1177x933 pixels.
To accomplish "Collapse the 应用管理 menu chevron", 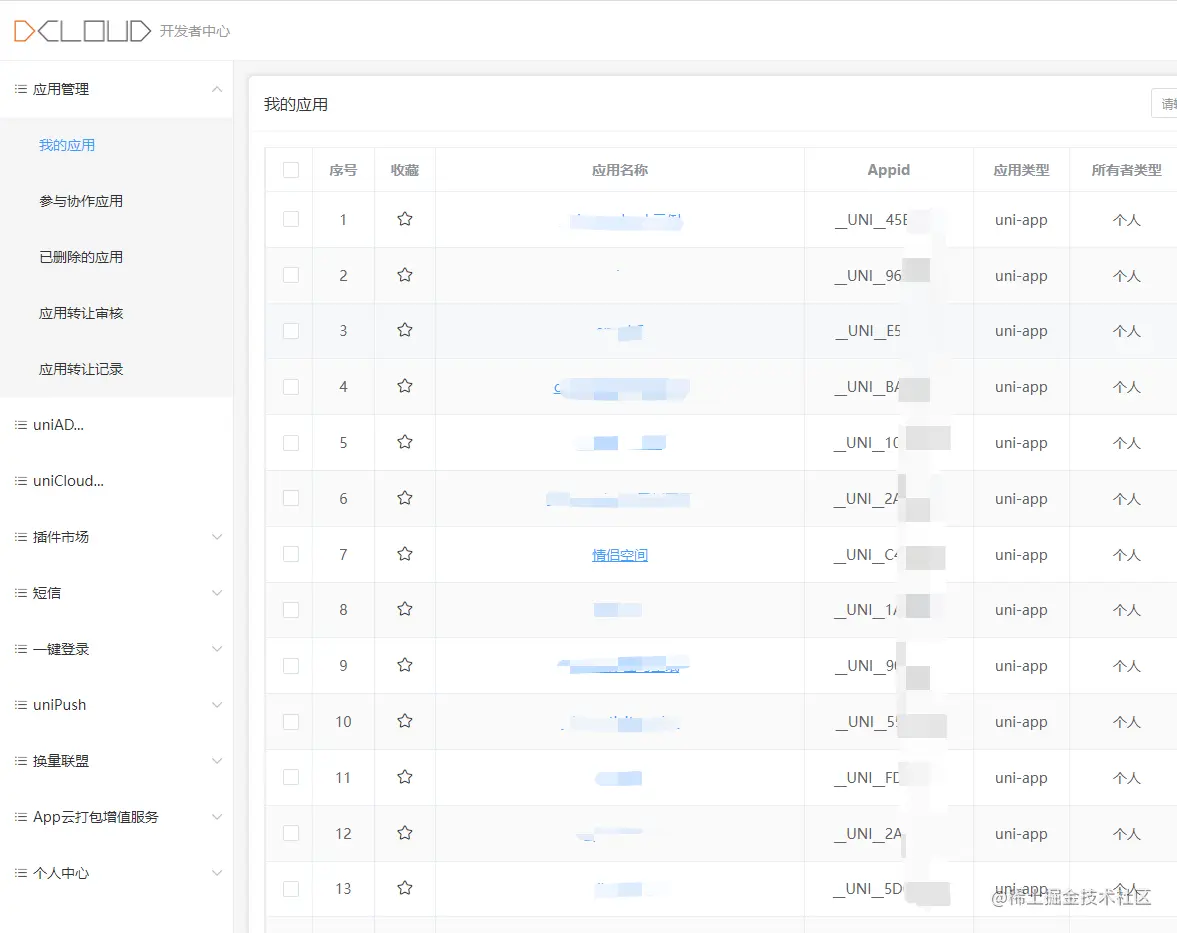I will click(x=217, y=89).
